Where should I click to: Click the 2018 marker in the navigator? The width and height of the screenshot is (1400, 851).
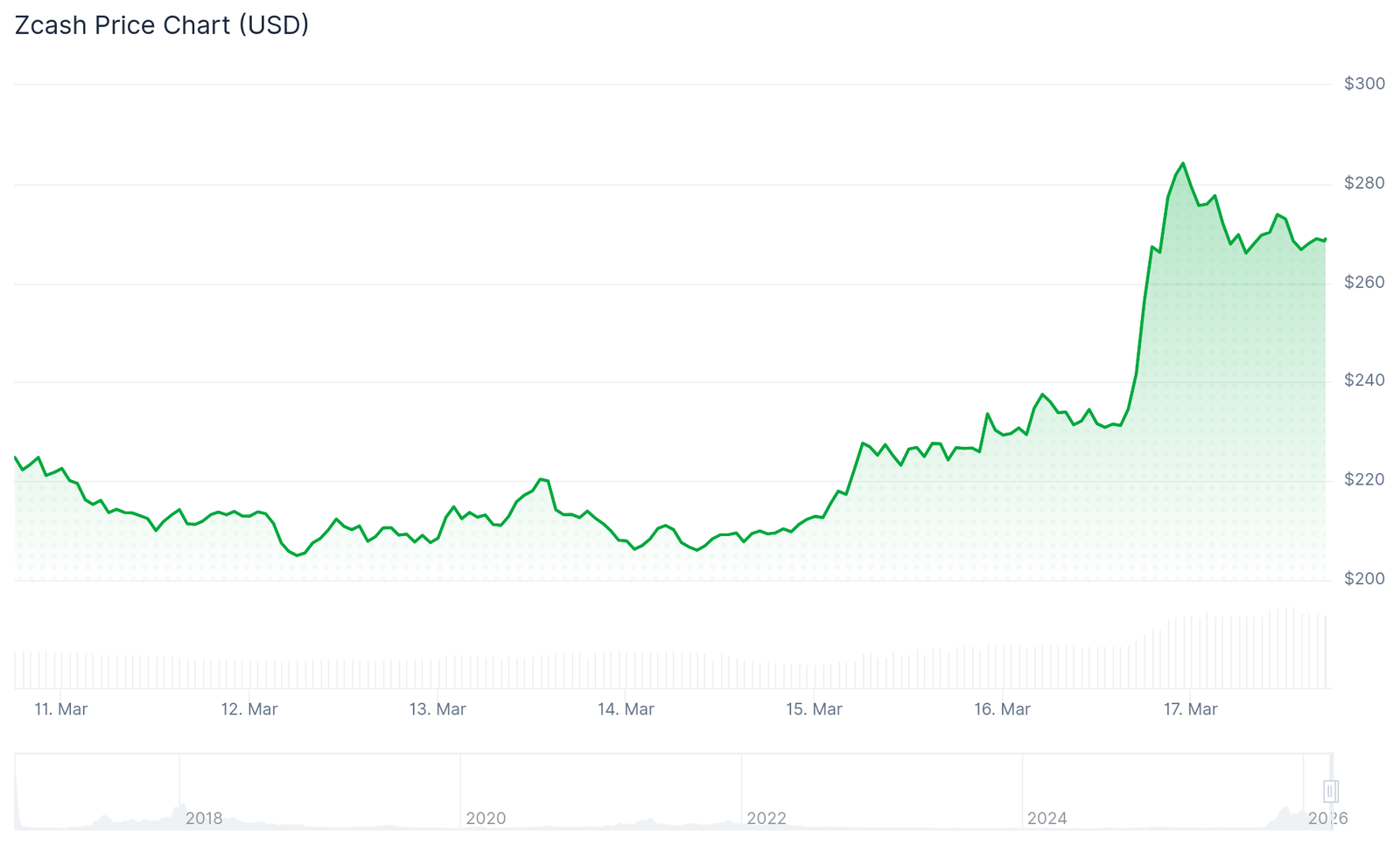[x=204, y=819]
